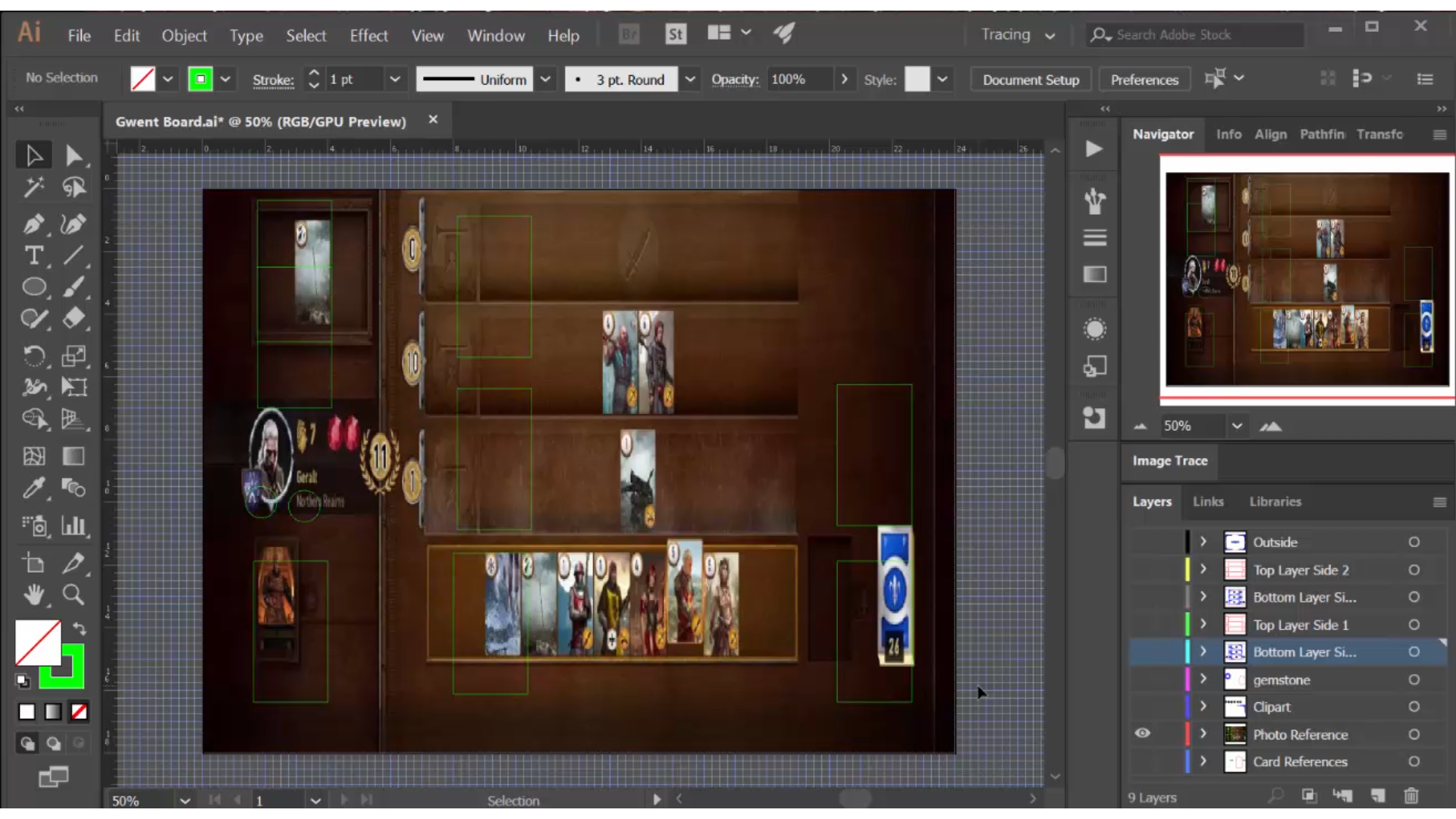Select the Ellipse tool
The width and height of the screenshot is (1456, 819).
pos(33,287)
